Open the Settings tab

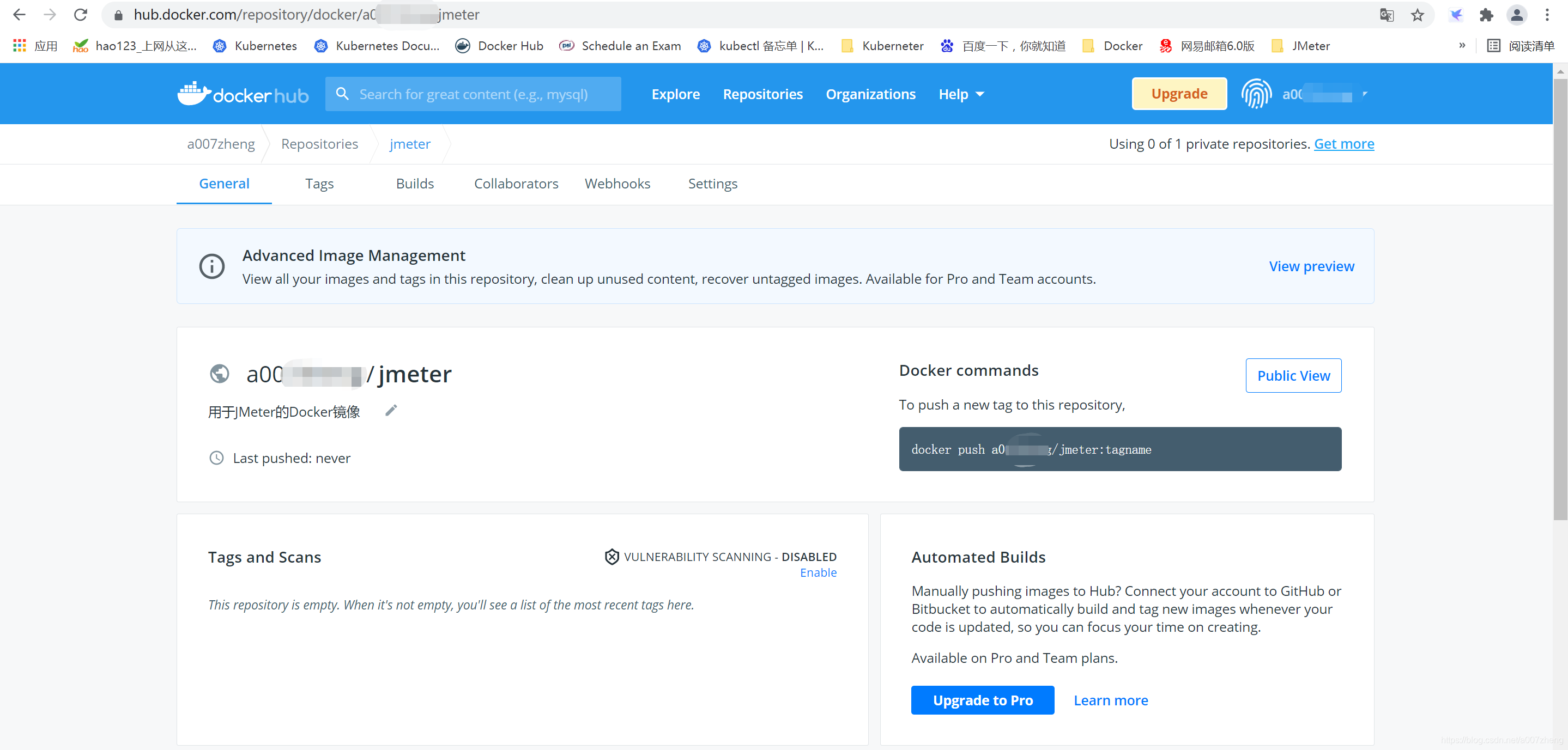pyautogui.click(x=712, y=184)
